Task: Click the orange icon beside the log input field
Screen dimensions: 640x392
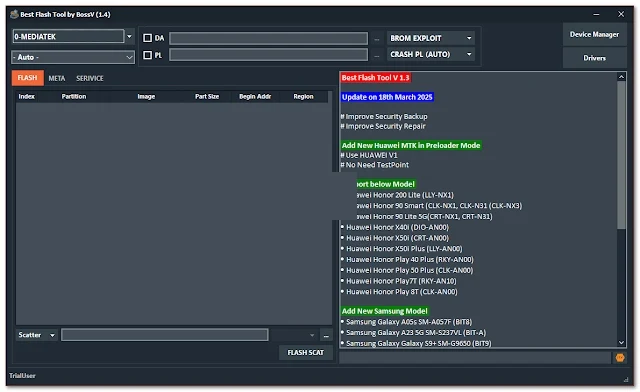Action: (620, 358)
